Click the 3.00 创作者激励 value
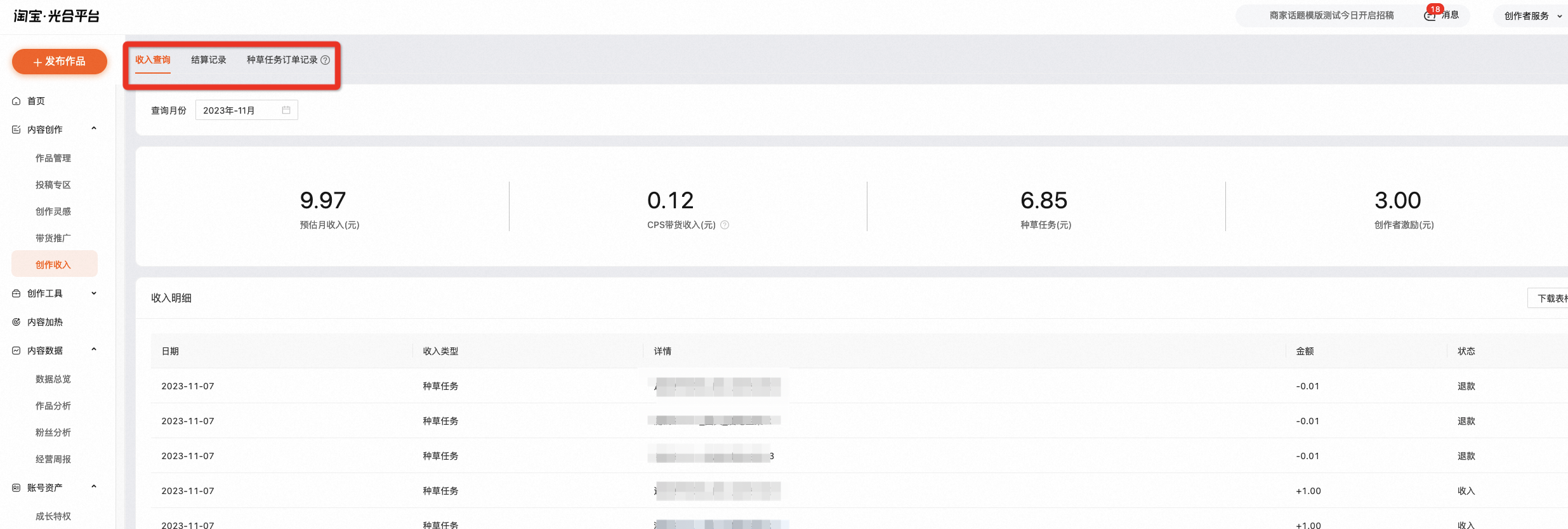1568x529 pixels. click(1398, 201)
